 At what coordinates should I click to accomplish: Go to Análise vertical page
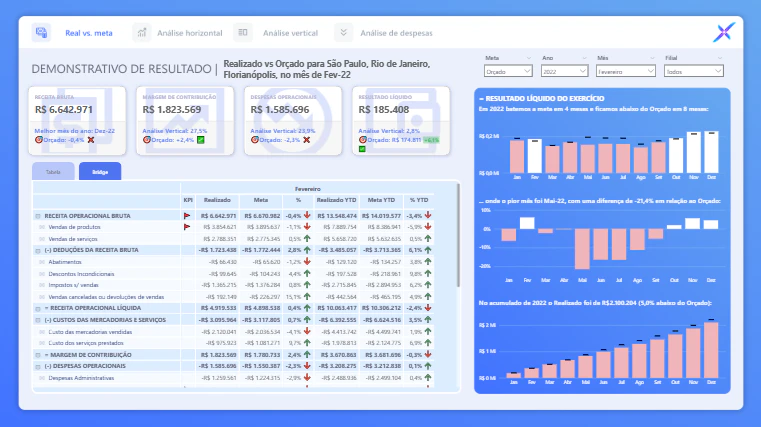click(290, 33)
